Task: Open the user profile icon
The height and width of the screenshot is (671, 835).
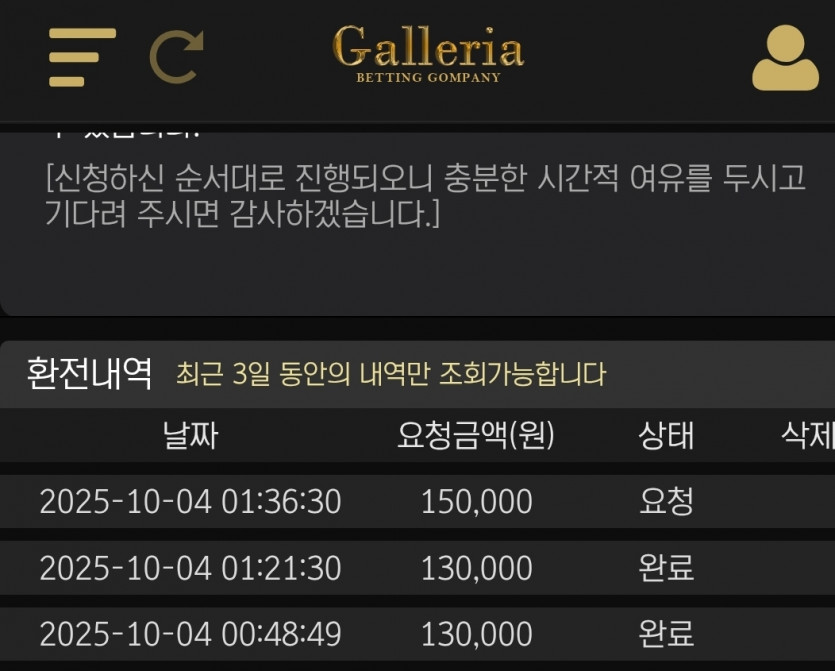Action: point(785,58)
